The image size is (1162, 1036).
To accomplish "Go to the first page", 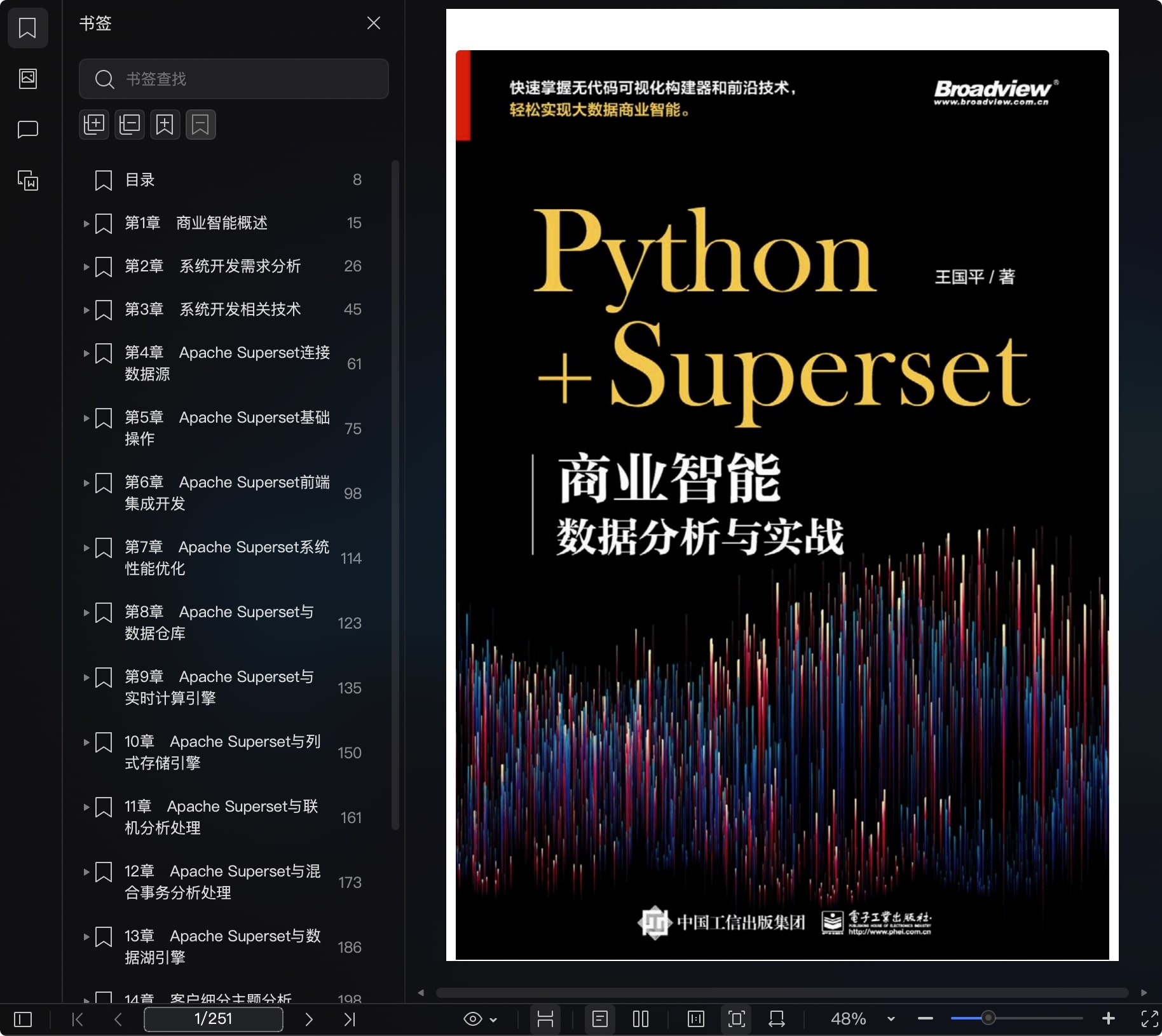I will pyautogui.click(x=78, y=1019).
